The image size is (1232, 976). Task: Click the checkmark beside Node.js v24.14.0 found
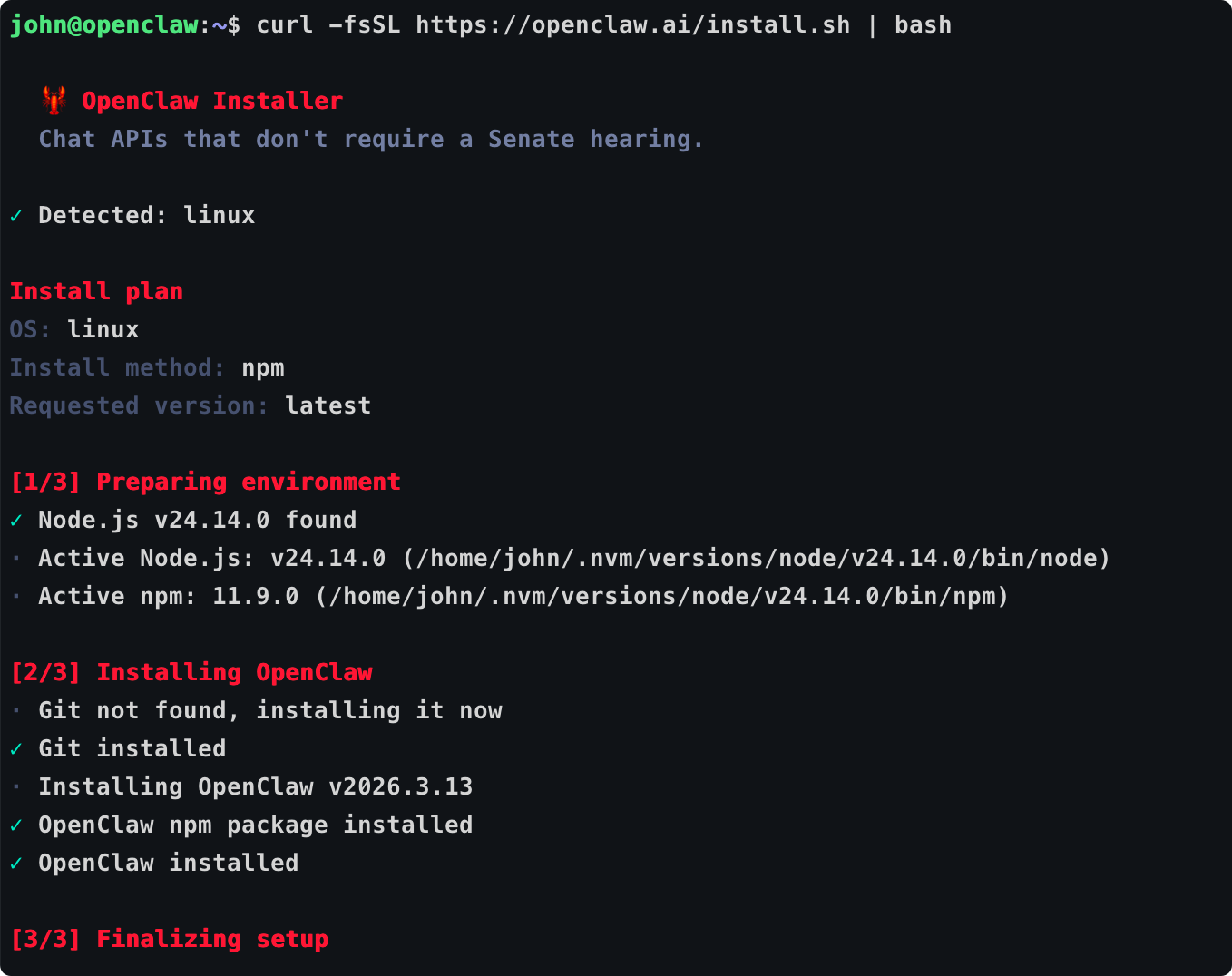click(x=16, y=521)
